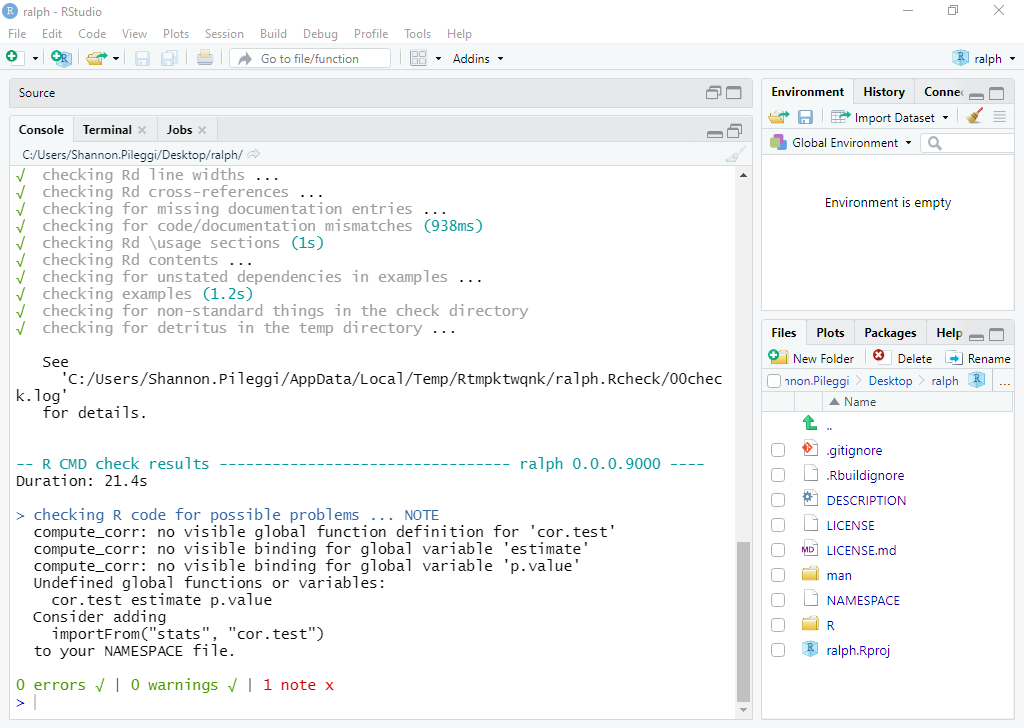Click the New Folder button
1024x728 pixels.
(811, 358)
